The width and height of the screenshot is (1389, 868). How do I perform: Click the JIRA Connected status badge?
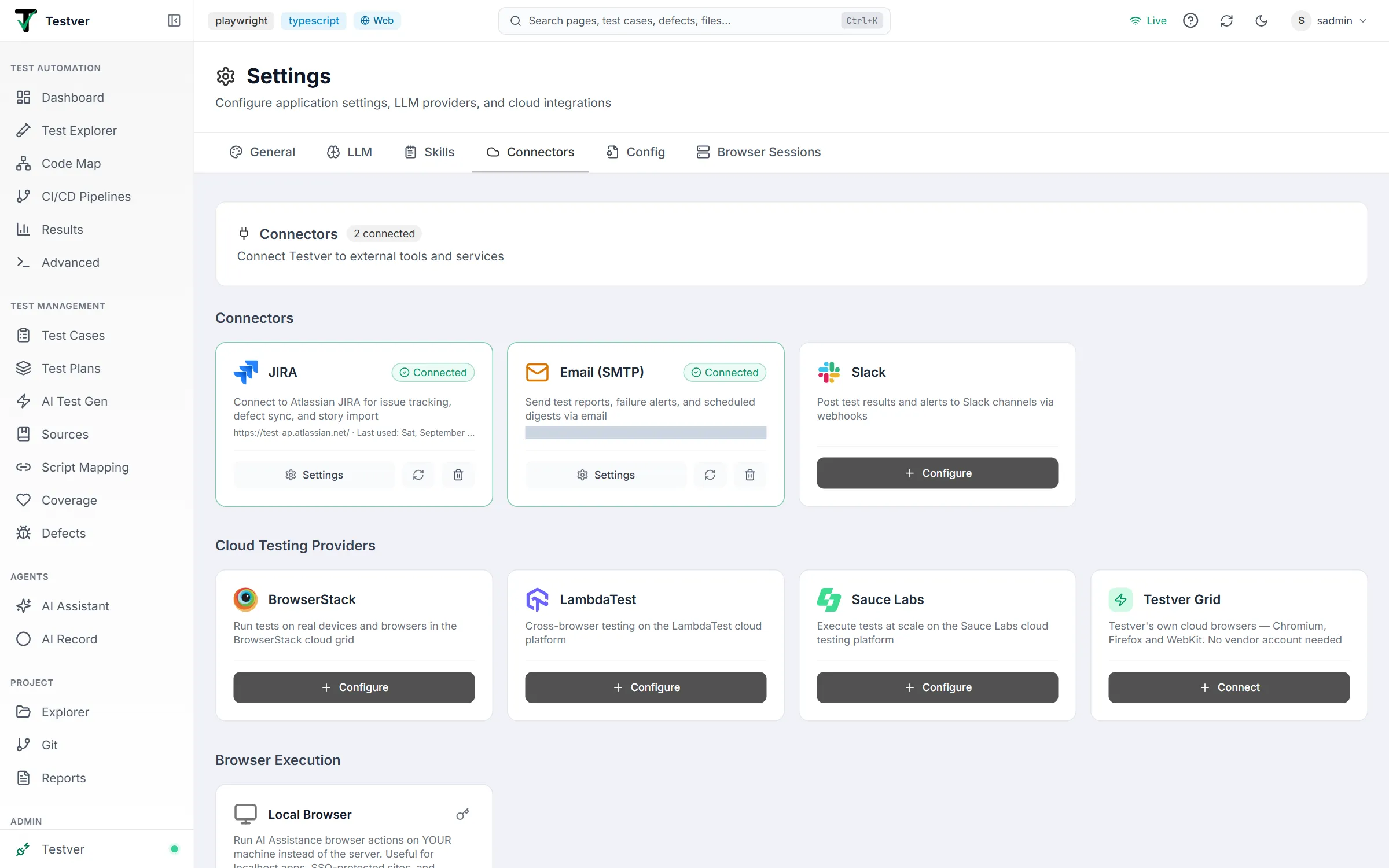point(433,373)
